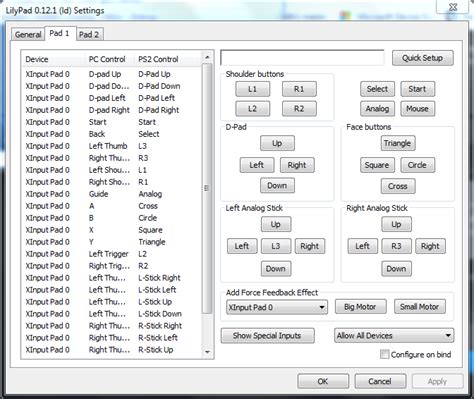The width and height of the screenshot is (474, 399).
Task: Click the bindings list scroll up arrow
Action: coord(207,57)
